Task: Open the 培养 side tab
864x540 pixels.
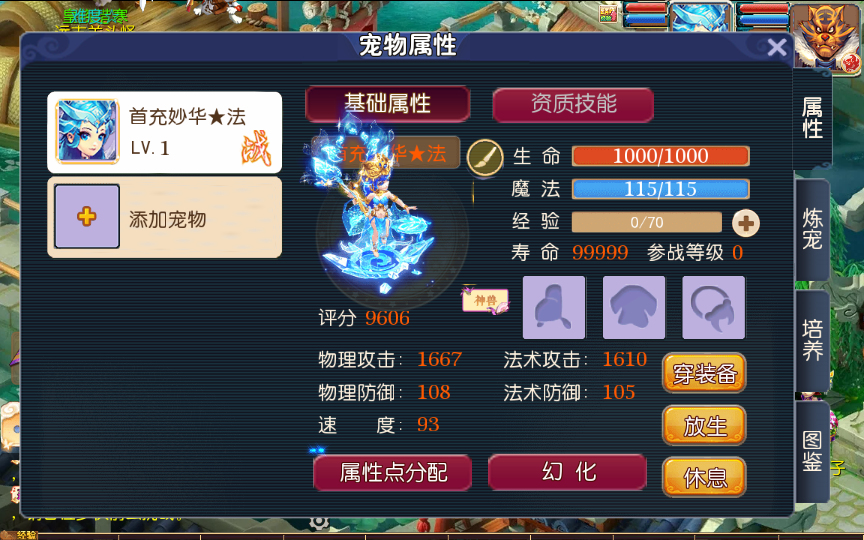Action: click(812, 340)
